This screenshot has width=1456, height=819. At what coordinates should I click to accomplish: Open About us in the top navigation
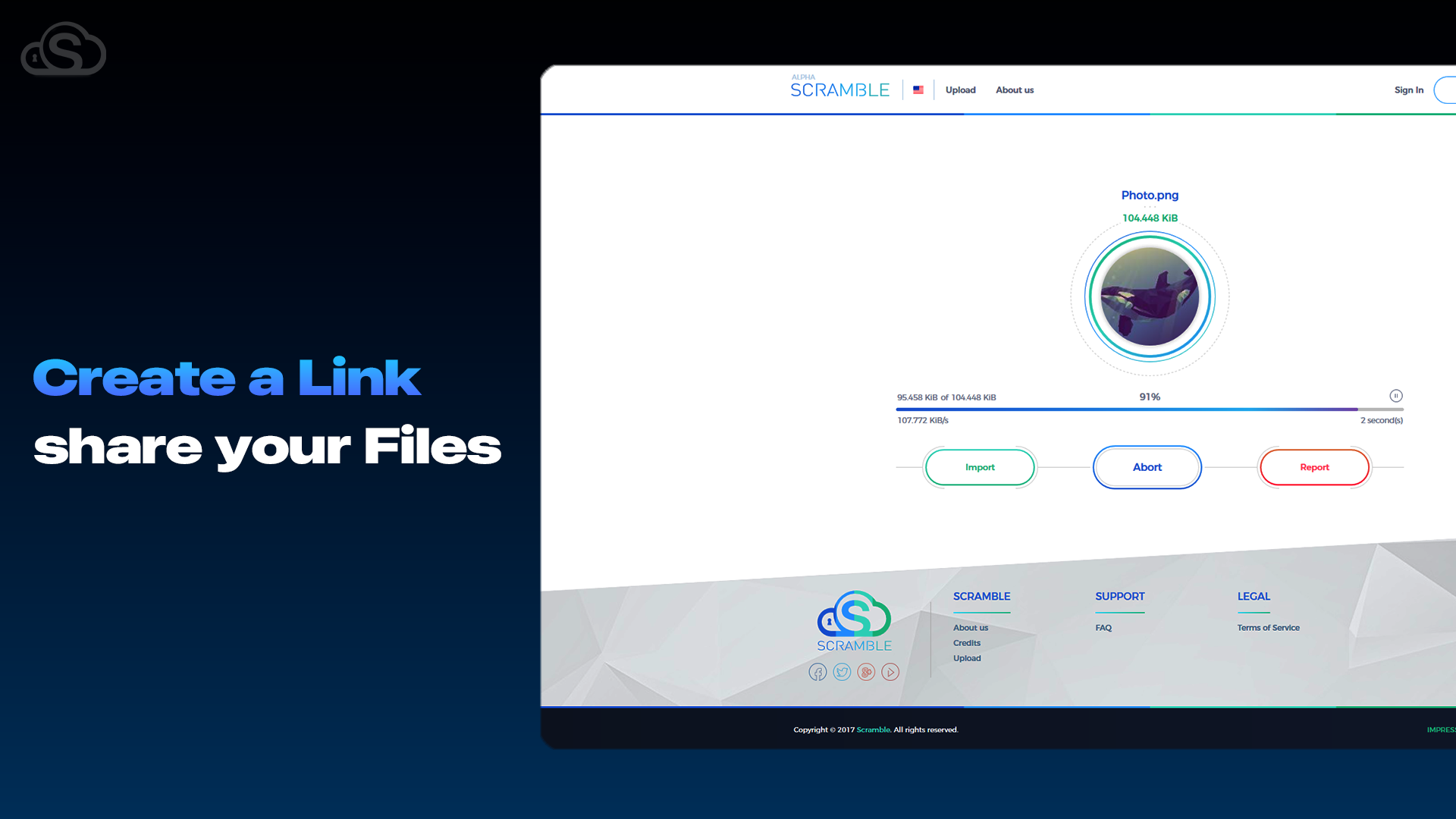(x=1015, y=89)
